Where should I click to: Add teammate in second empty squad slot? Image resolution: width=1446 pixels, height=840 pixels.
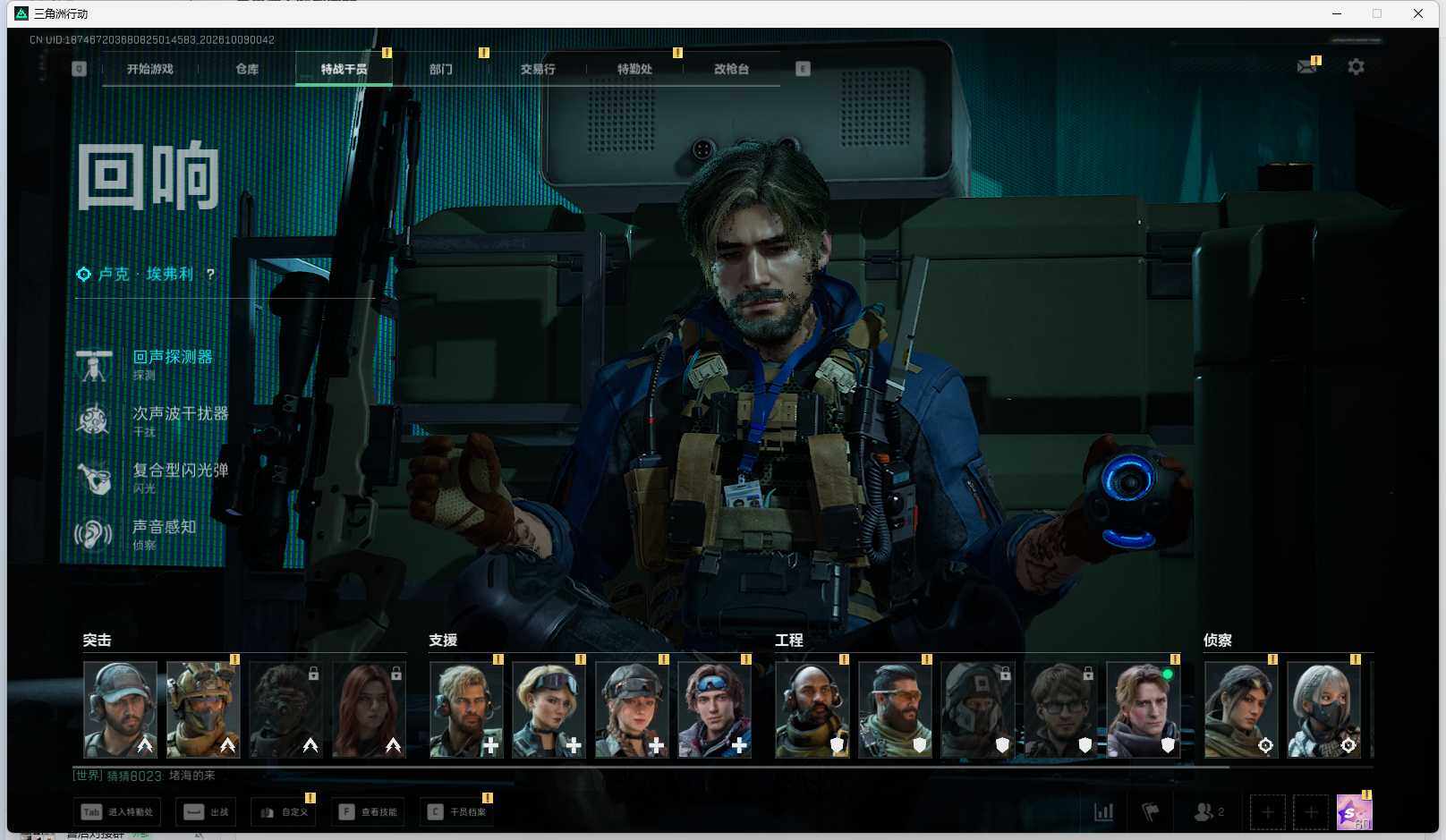tap(1311, 812)
